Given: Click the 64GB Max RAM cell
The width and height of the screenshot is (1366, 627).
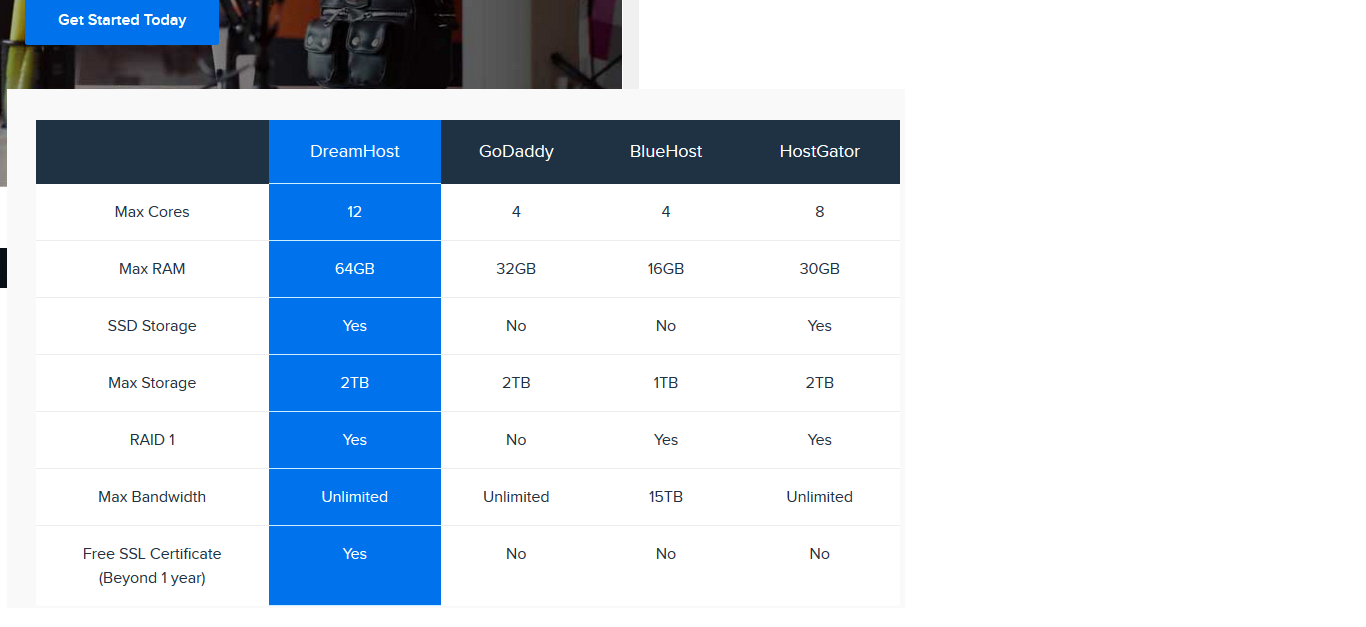Looking at the screenshot, I should [x=355, y=269].
